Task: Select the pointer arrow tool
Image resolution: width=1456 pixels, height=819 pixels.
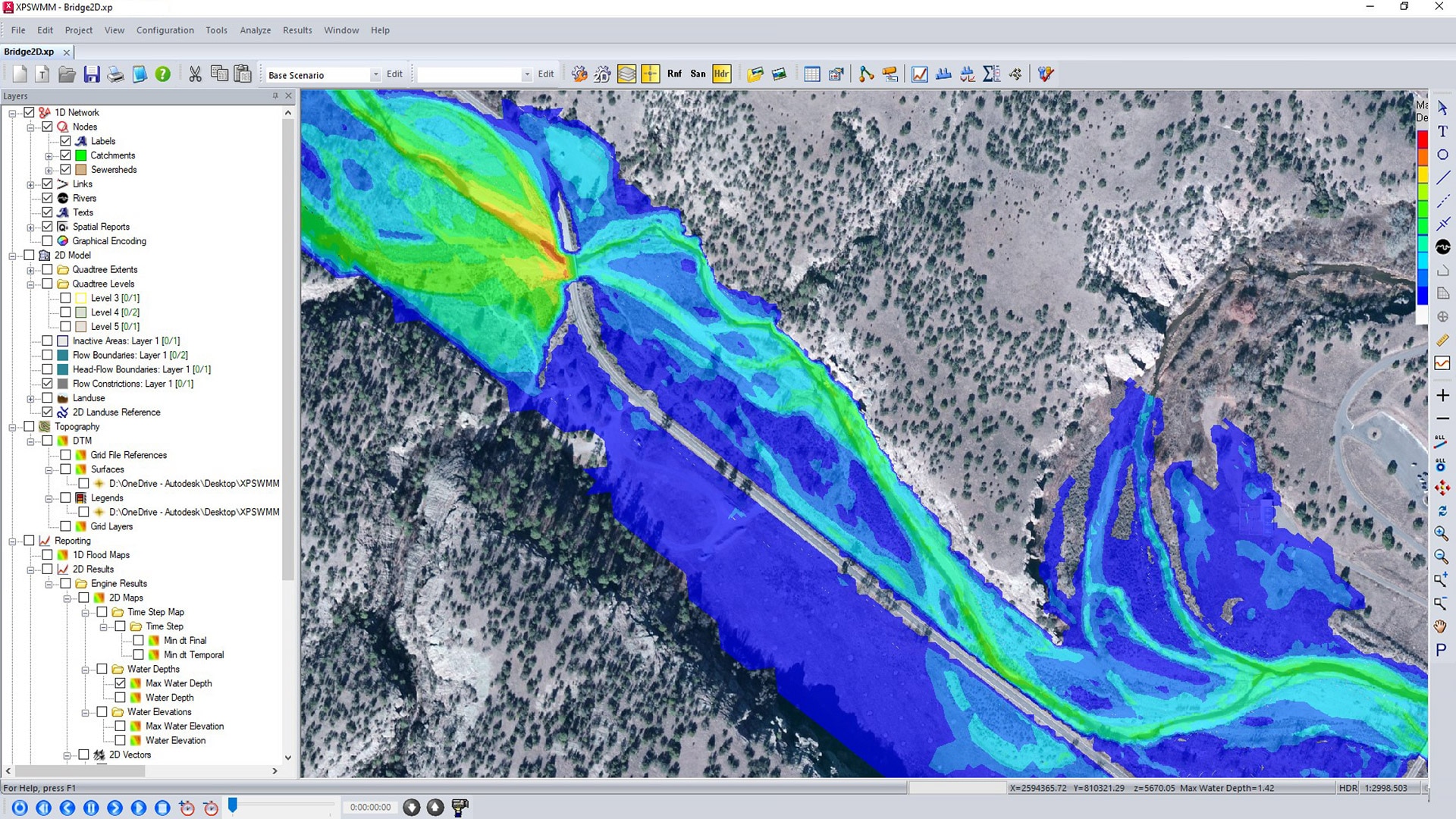Action: click(1442, 108)
